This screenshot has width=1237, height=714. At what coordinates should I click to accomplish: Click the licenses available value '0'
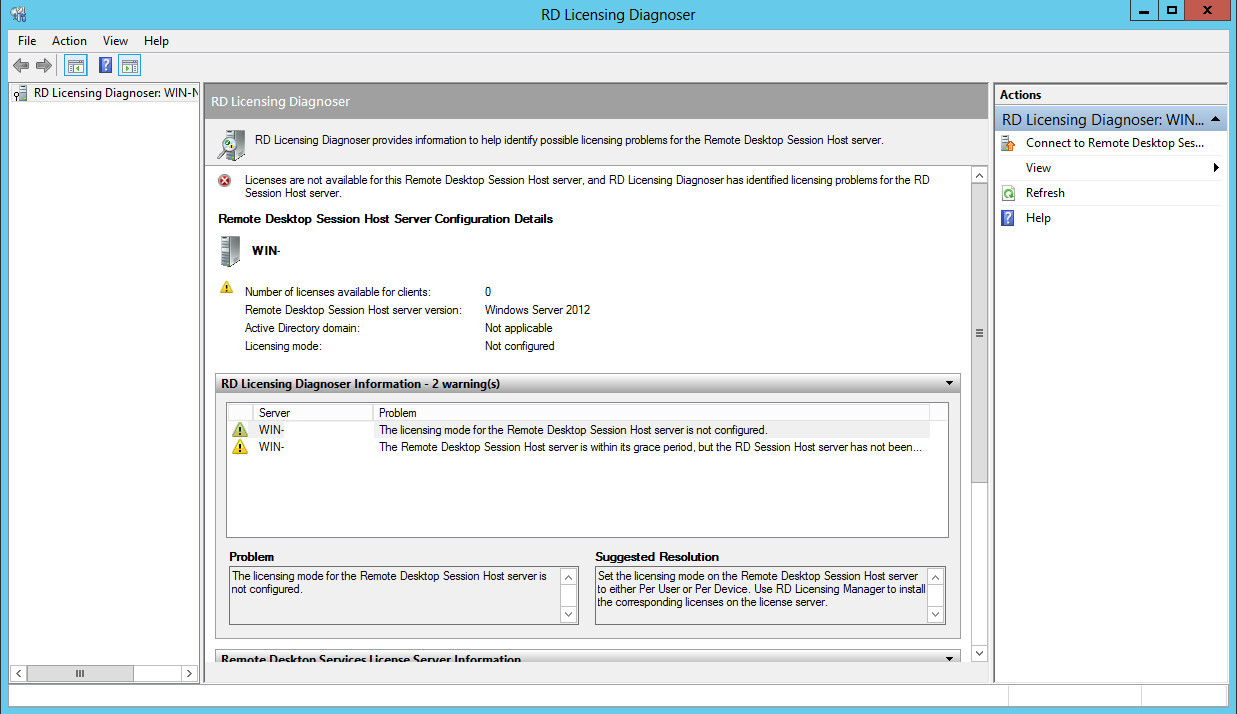coord(488,292)
